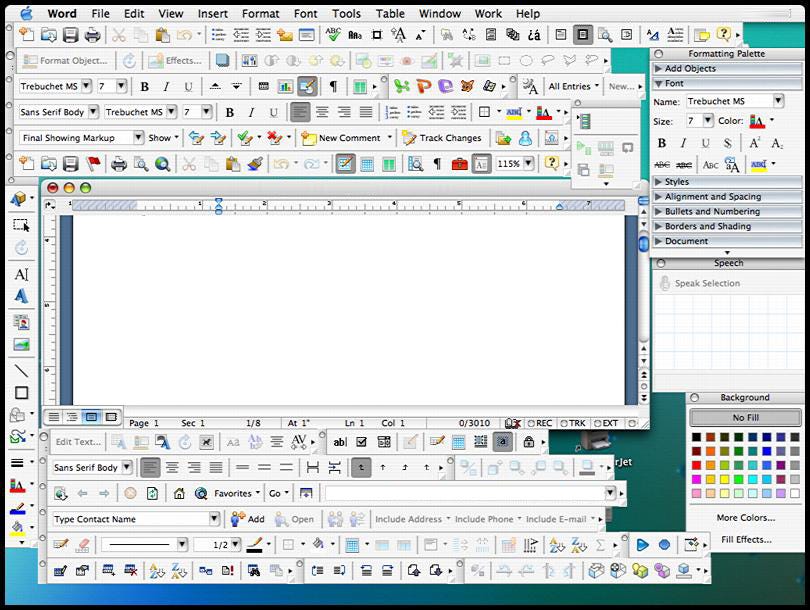
Task: Toggle Underline in the Formatting Palette
Action: 705,143
